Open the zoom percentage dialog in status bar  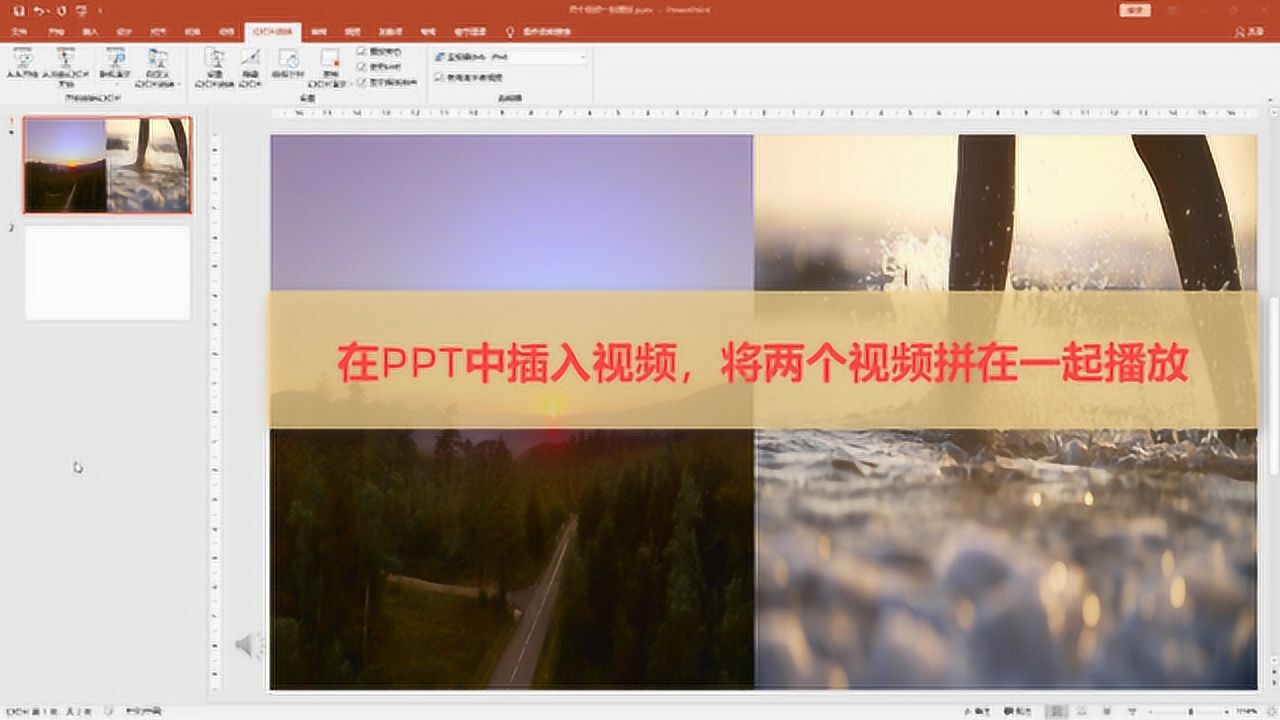click(x=1248, y=711)
